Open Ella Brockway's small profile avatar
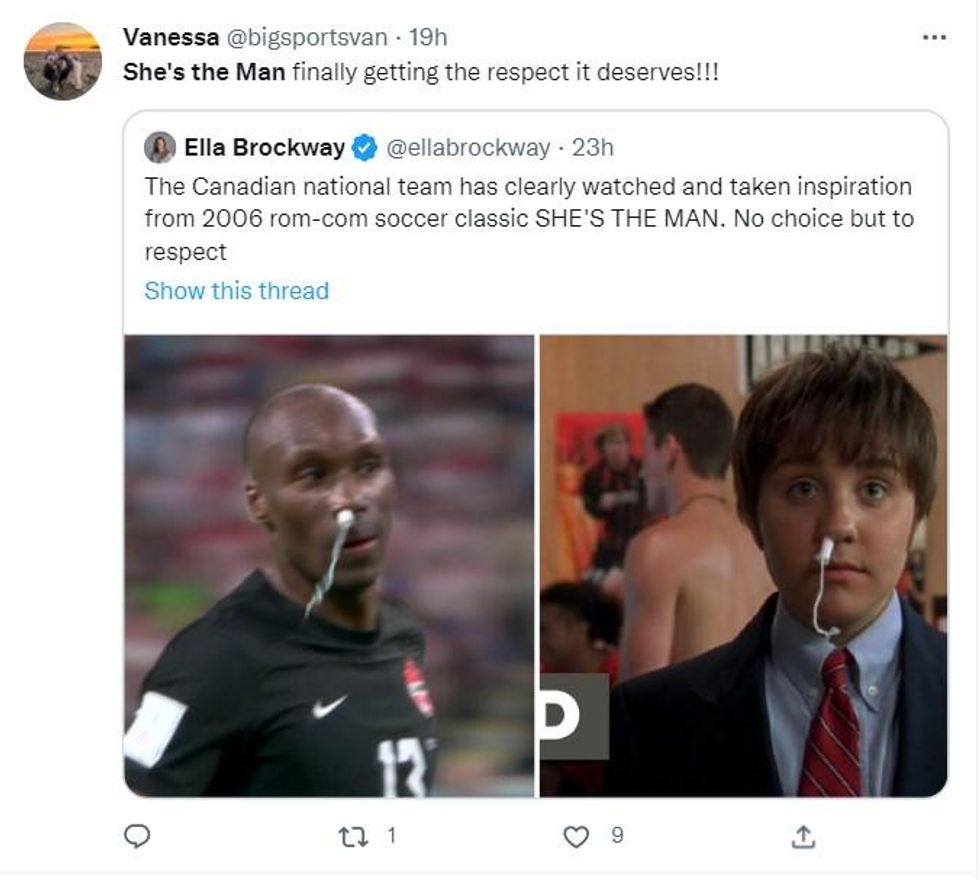This screenshot has width=980, height=880. coord(160,148)
